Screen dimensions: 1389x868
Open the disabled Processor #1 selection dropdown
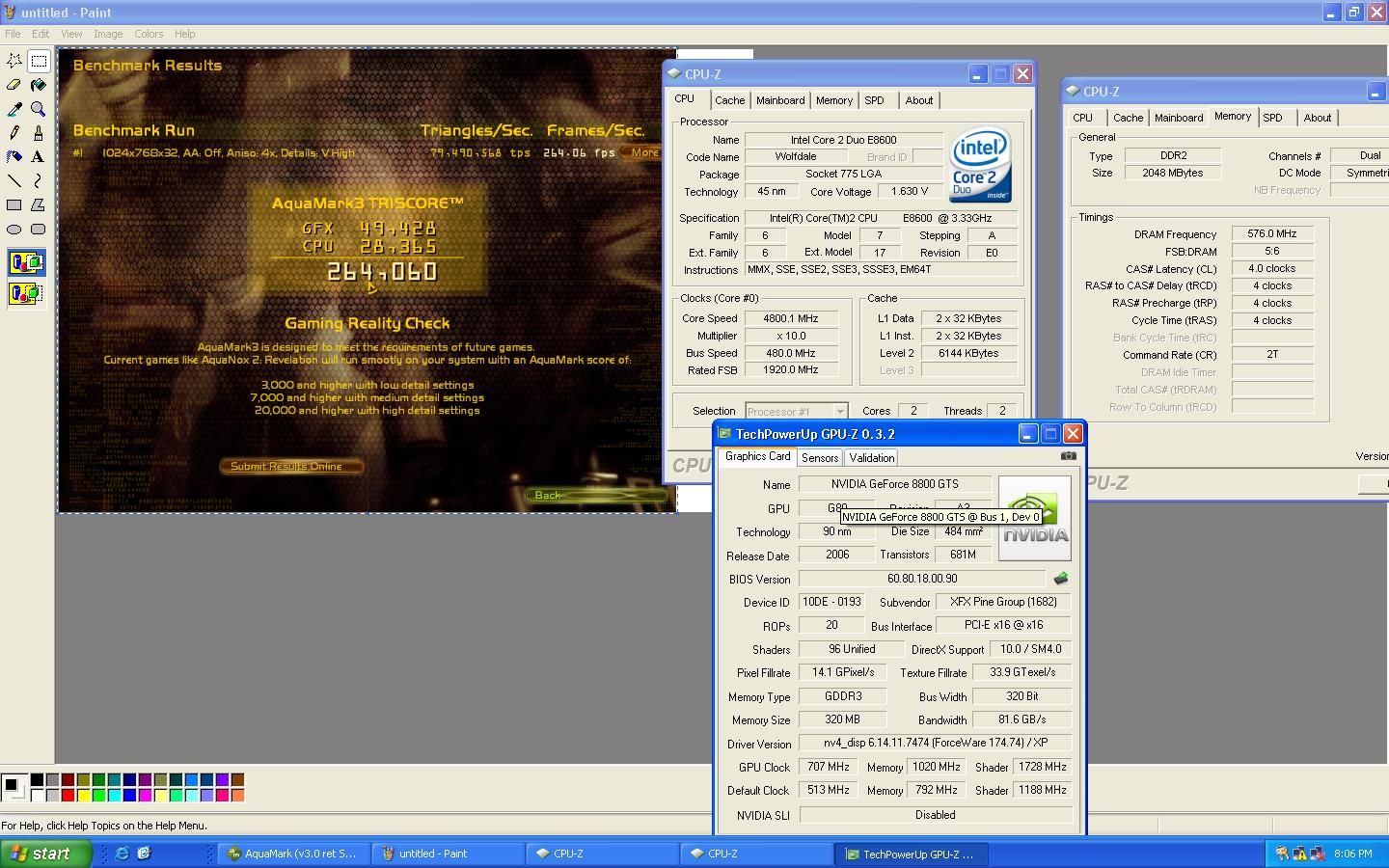(x=796, y=411)
